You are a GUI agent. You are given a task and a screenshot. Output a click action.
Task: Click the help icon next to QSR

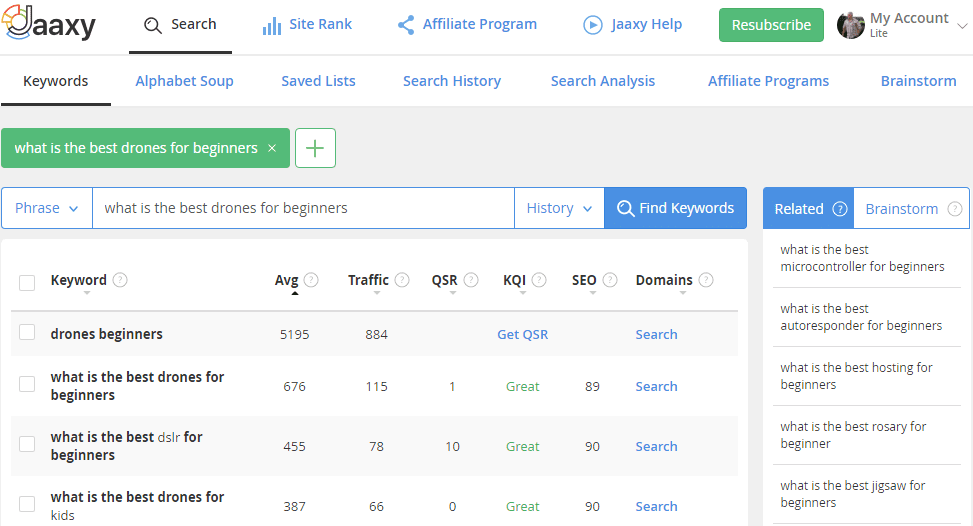point(471,280)
